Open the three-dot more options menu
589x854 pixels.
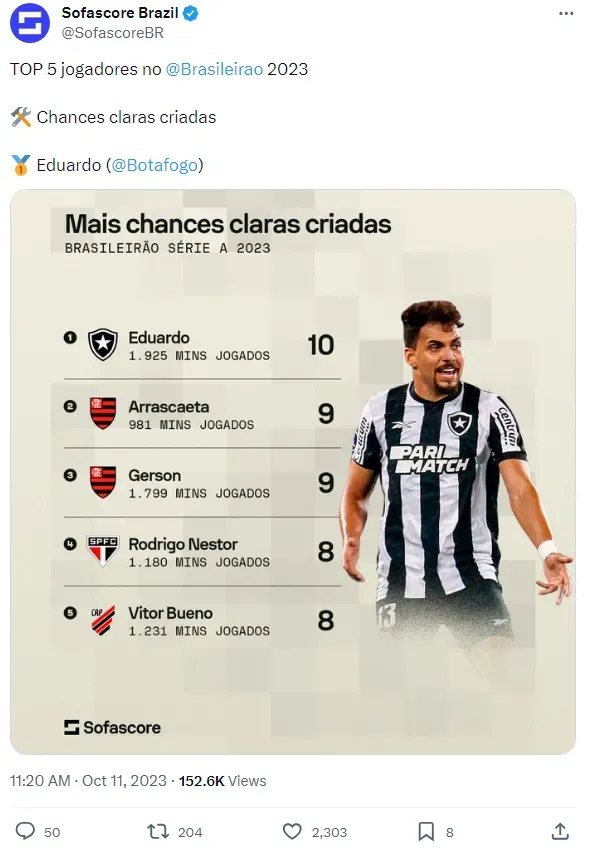pos(566,14)
